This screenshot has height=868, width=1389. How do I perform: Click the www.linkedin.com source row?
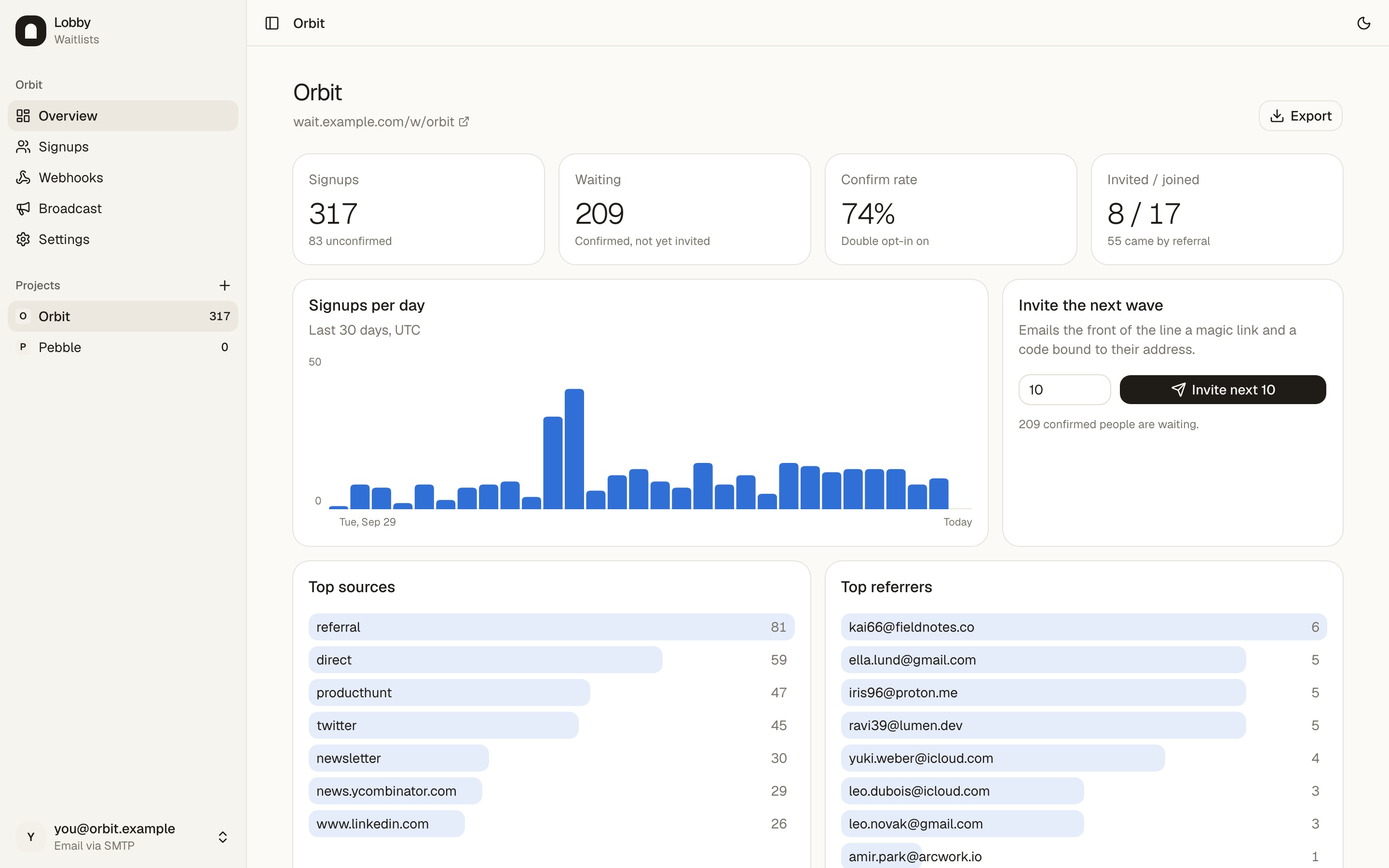coord(551,824)
